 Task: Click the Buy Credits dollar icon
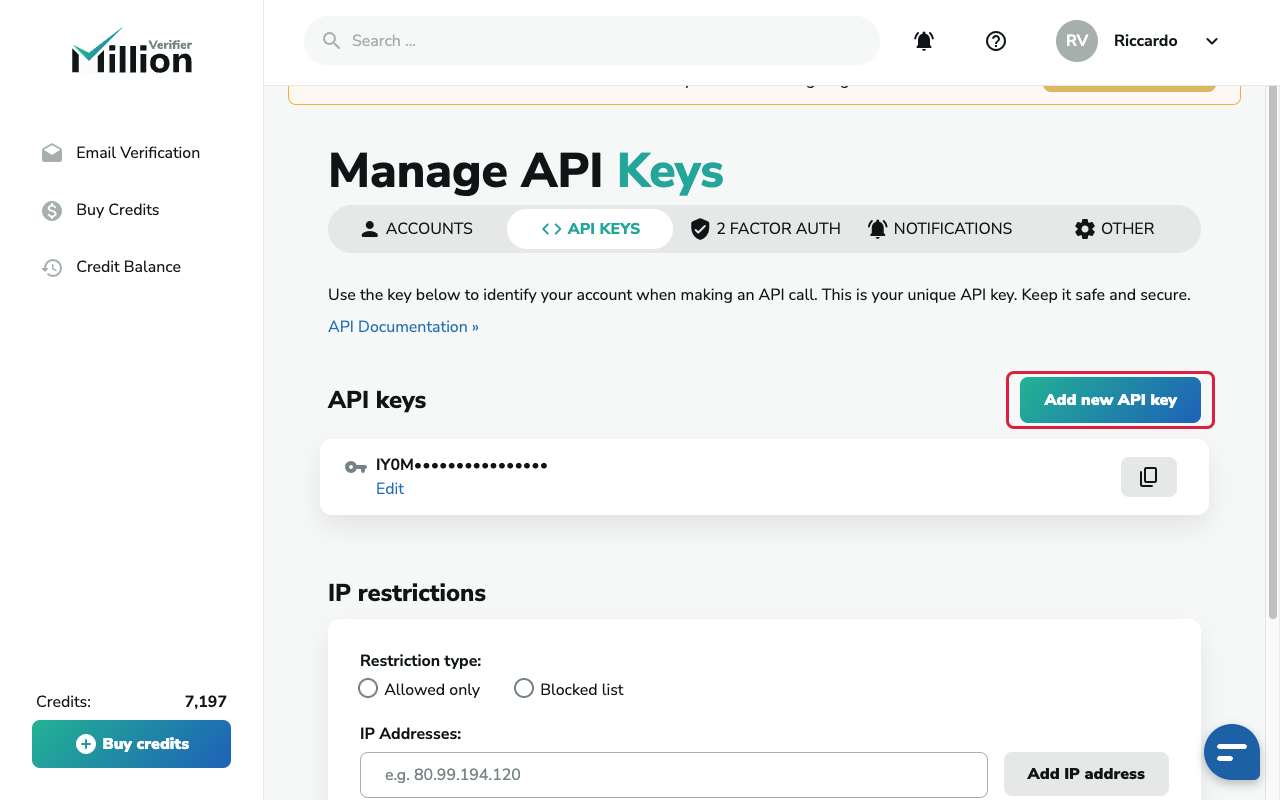coord(52,210)
